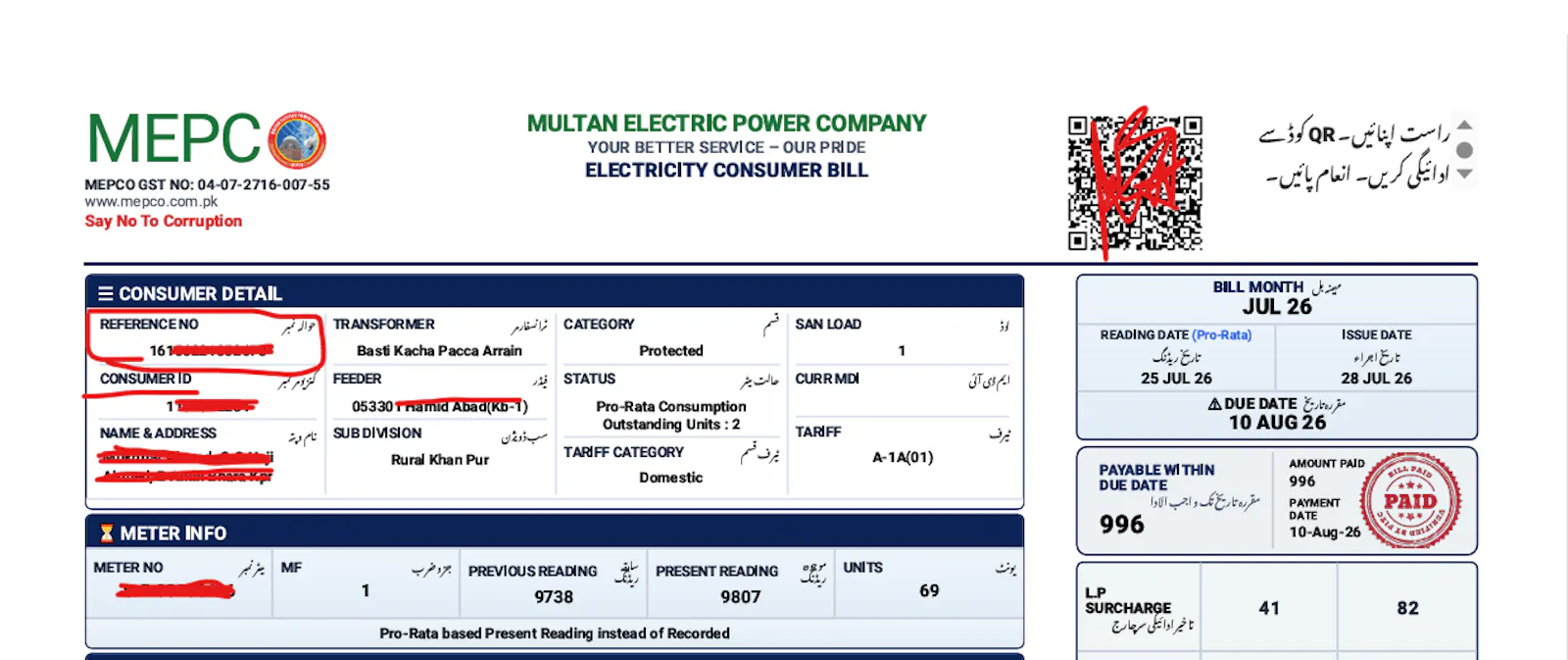Click the CONSUMER ID label
Screen dimensions: 1568x660
pyautogui.click(x=145, y=379)
